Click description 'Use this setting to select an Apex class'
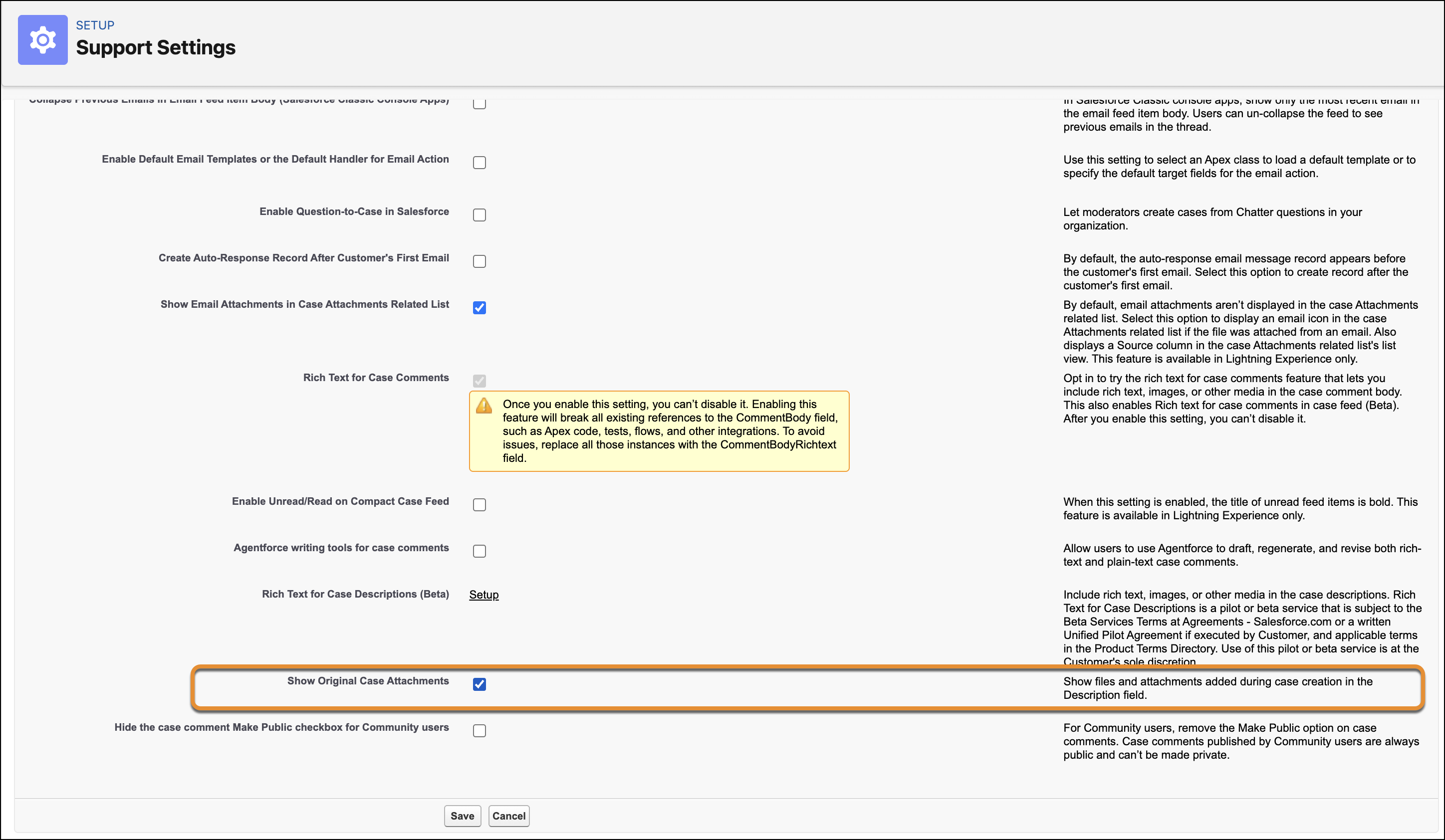The image size is (1445, 840). point(1240,166)
